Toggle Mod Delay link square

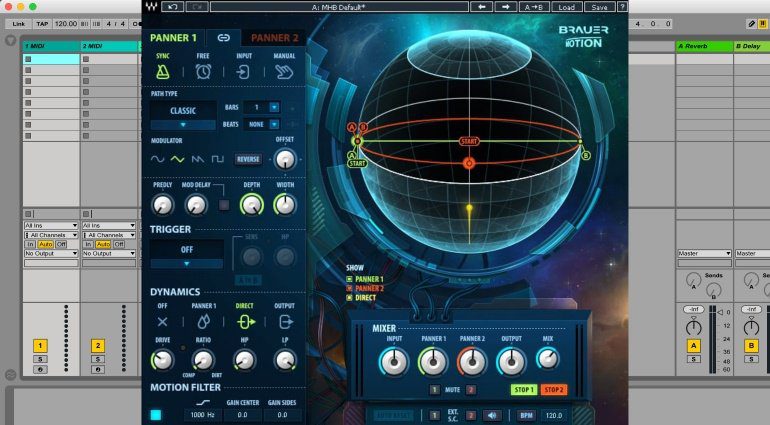(224, 205)
